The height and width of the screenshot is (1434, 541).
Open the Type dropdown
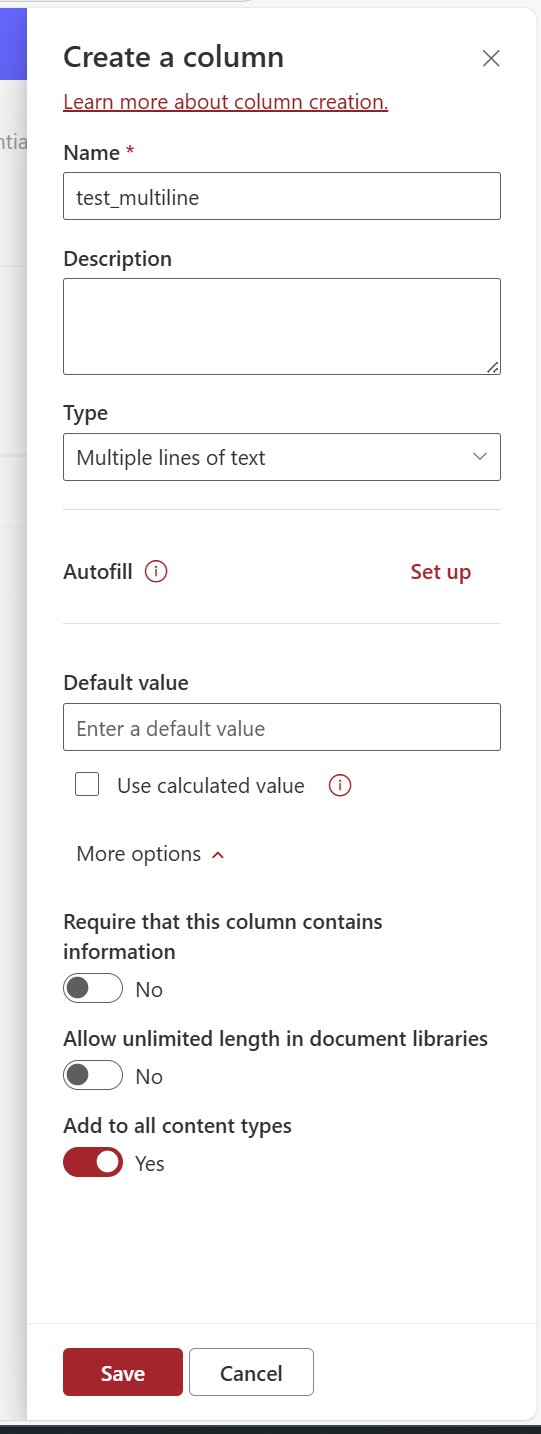coord(282,457)
